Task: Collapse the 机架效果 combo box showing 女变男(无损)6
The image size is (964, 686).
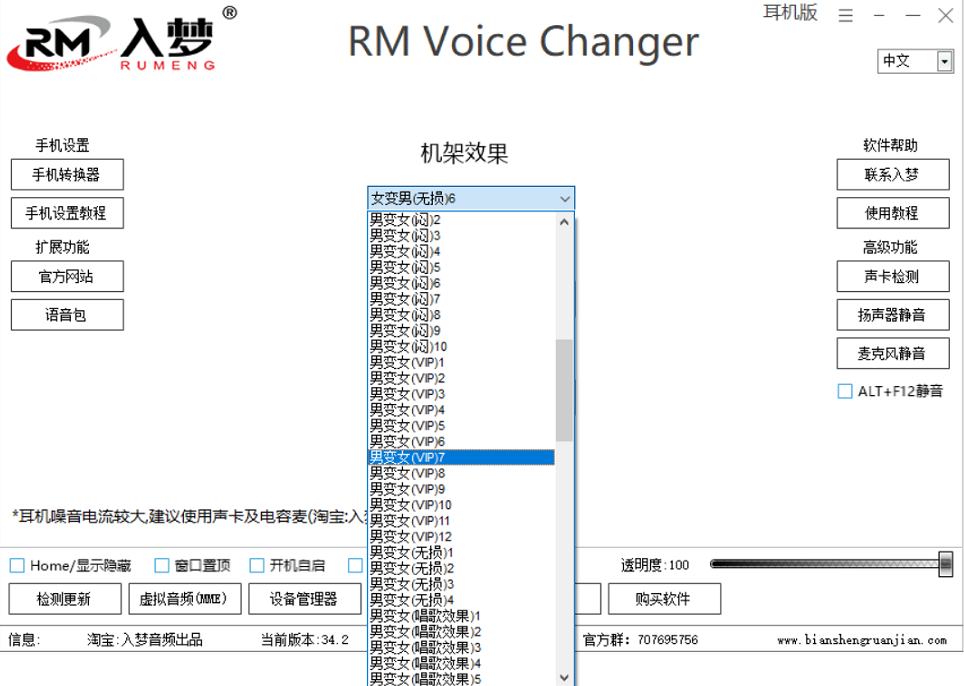Action: point(471,199)
